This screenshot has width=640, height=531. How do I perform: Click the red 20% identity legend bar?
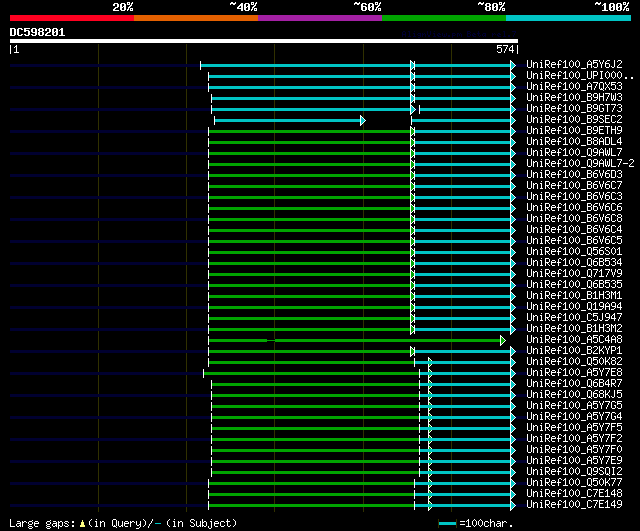point(72,18)
